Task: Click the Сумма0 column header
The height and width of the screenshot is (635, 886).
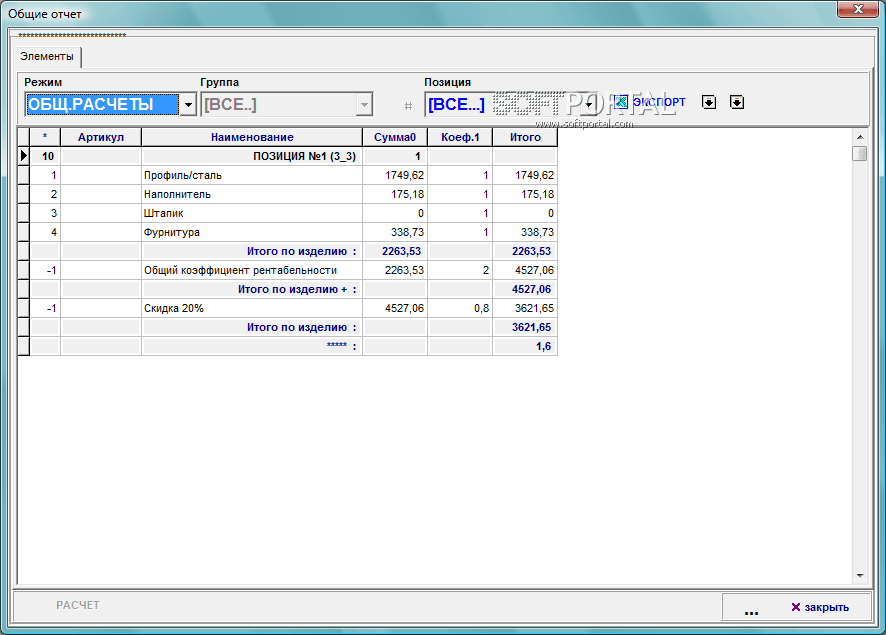Action: (395, 137)
